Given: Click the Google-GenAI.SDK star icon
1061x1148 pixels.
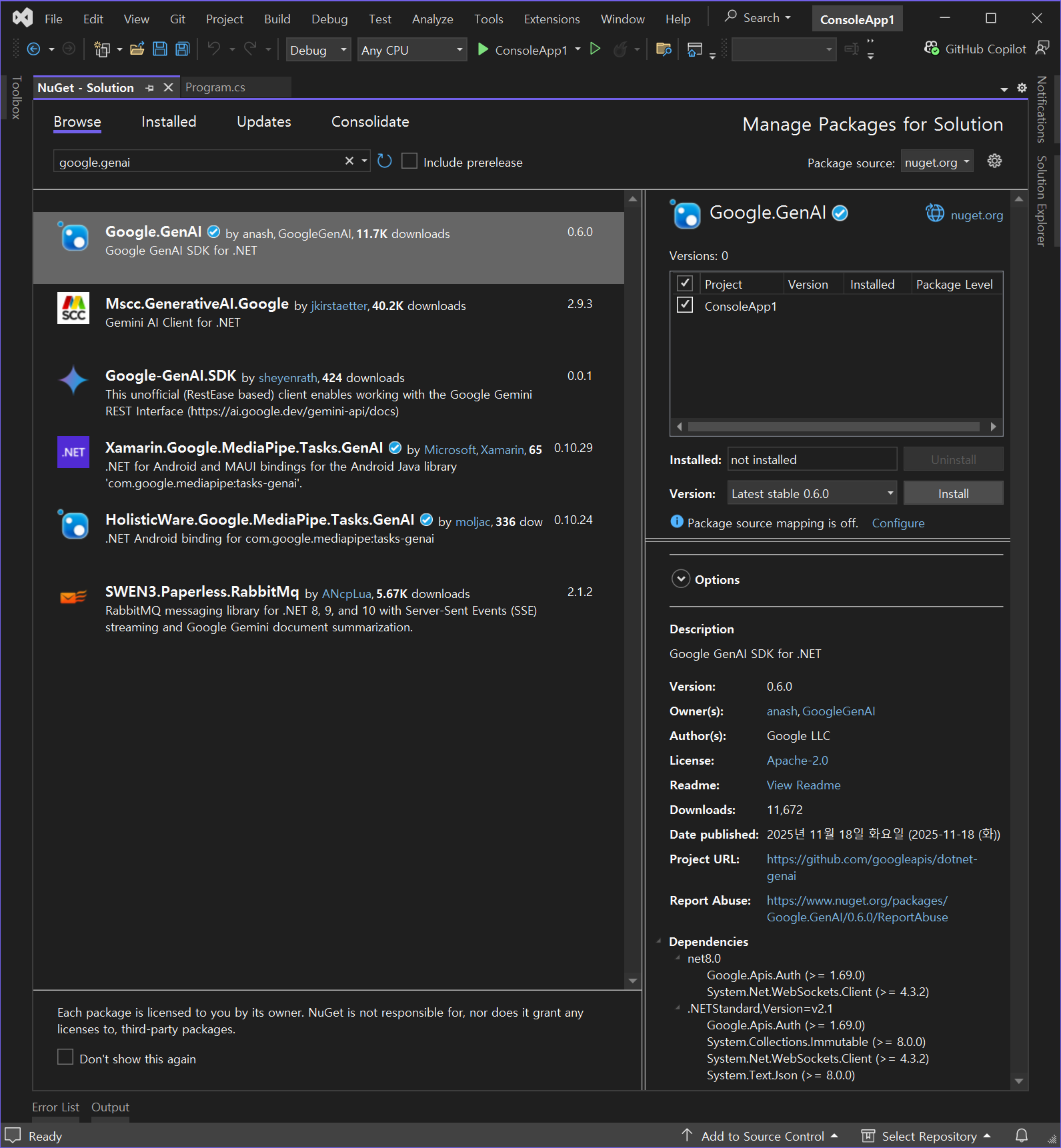Looking at the screenshot, I should tap(73, 380).
